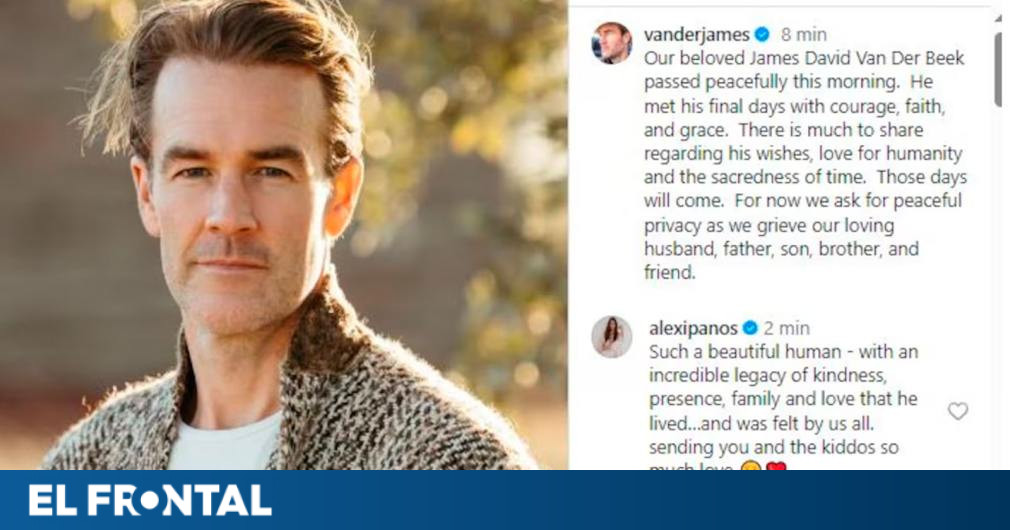
Task: Click the verified badge beside vanderjames
Action: click(x=762, y=34)
